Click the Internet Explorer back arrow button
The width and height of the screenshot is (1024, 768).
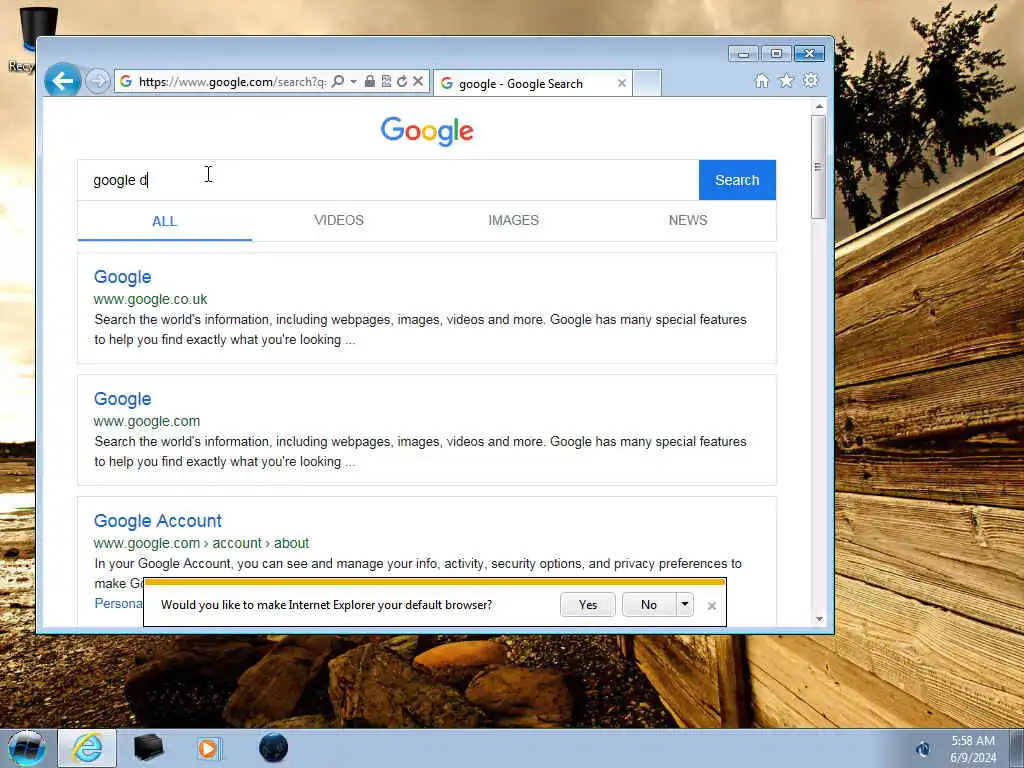[x=63, y=81]
